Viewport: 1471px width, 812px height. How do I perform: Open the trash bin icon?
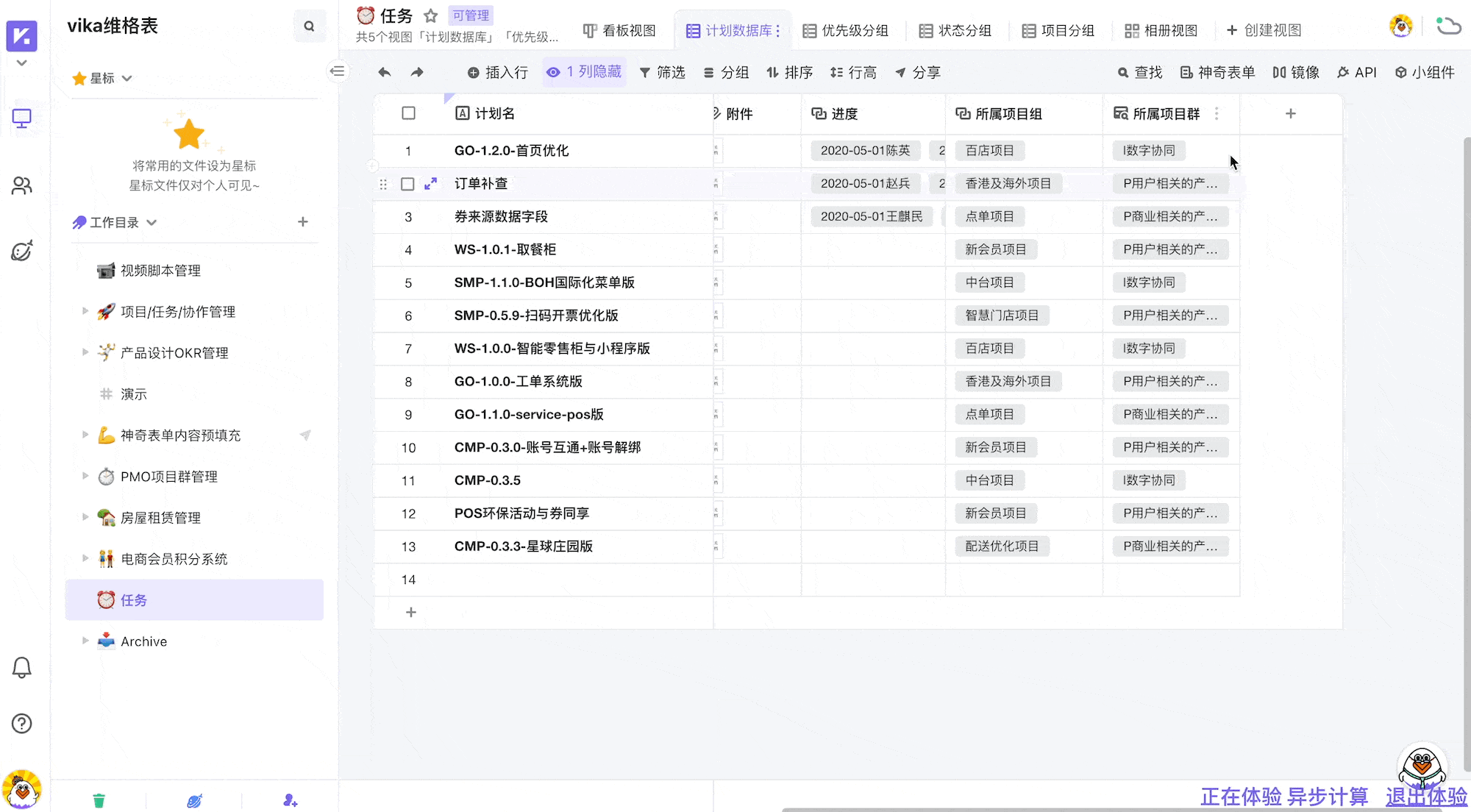[99, 800]
